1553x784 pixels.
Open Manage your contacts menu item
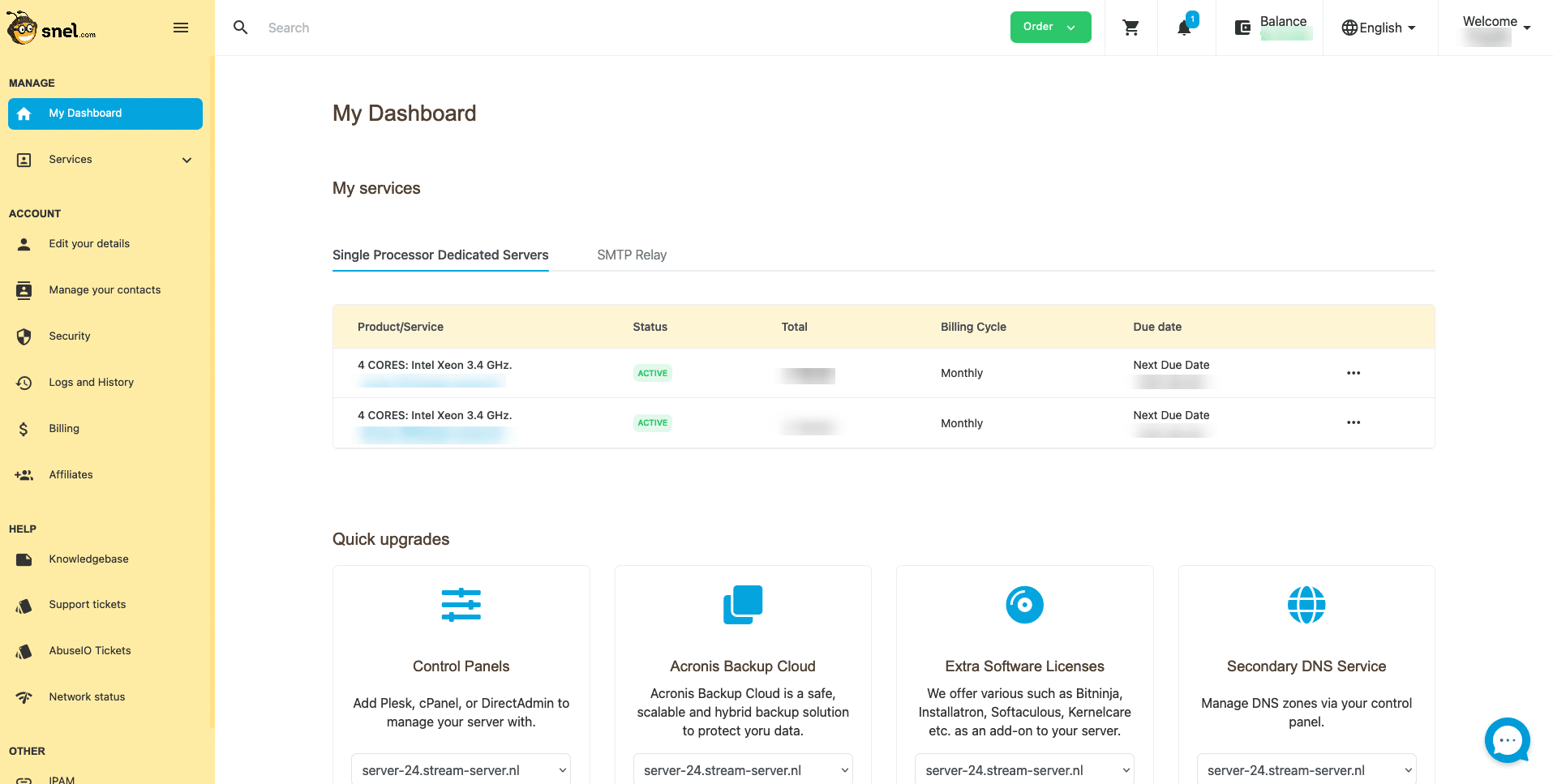tap(105, 290)
